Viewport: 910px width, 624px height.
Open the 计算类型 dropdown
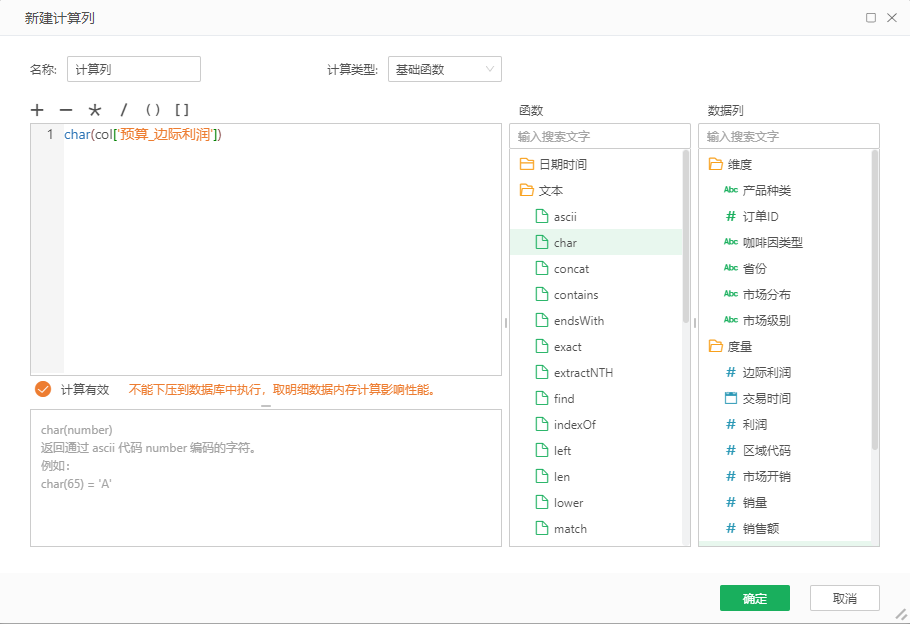pos(444,69)
